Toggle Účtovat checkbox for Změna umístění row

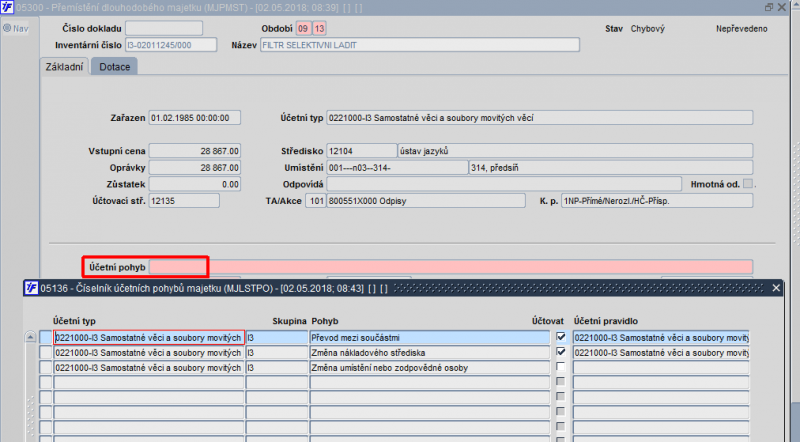coord(561,366)
